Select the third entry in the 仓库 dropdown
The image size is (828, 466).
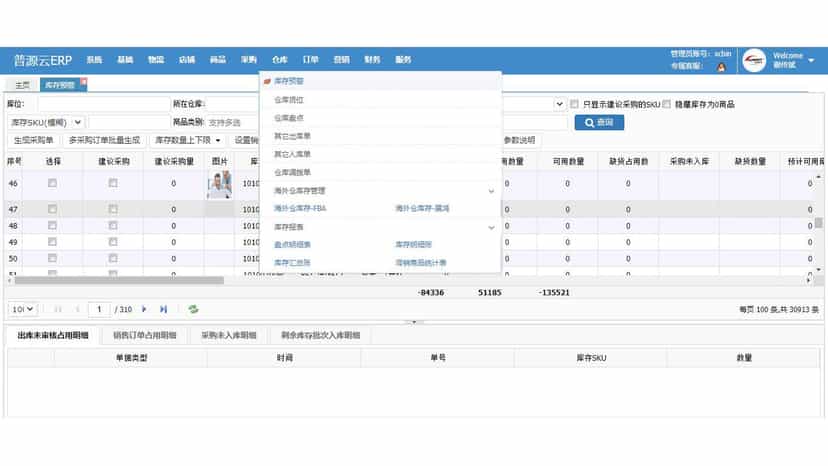pyautogui.click(x=289, y=118)
